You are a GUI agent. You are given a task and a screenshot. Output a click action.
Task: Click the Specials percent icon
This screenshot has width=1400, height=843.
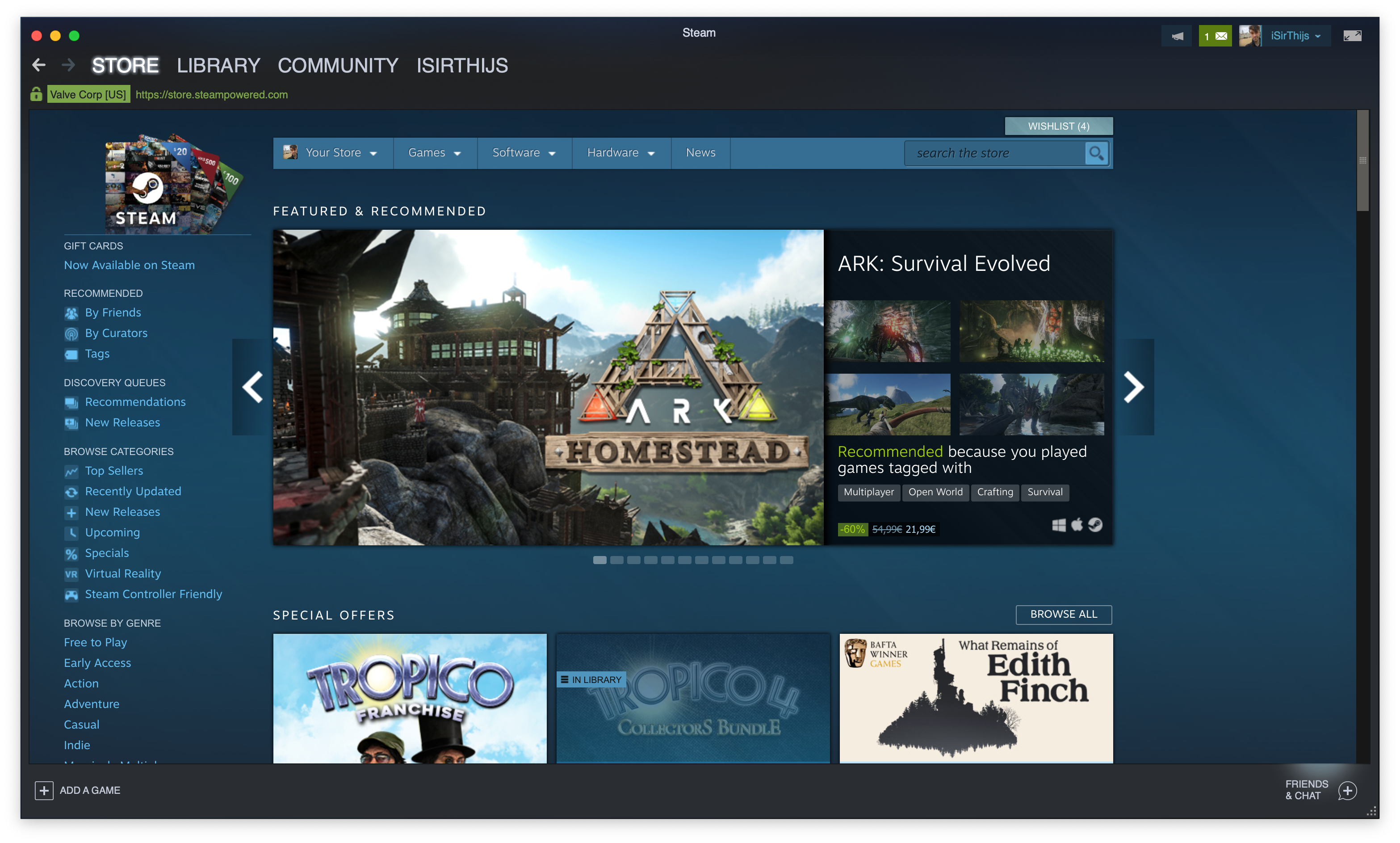point(71,553)
